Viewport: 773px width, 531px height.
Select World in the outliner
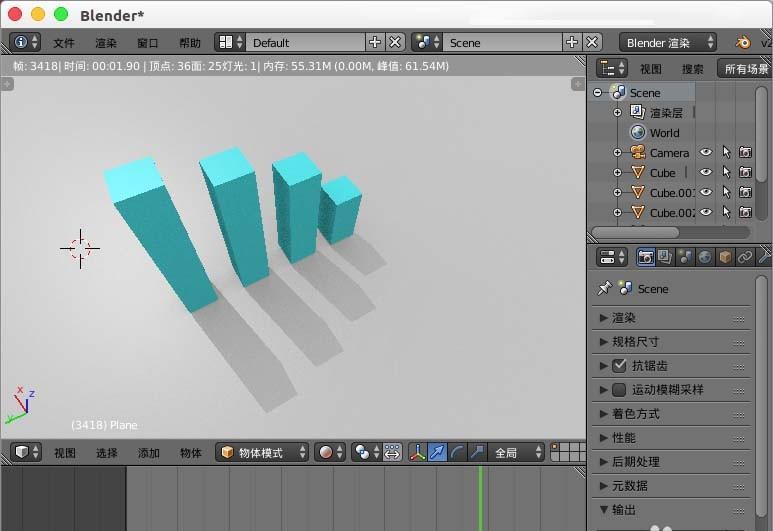[664, 133]
